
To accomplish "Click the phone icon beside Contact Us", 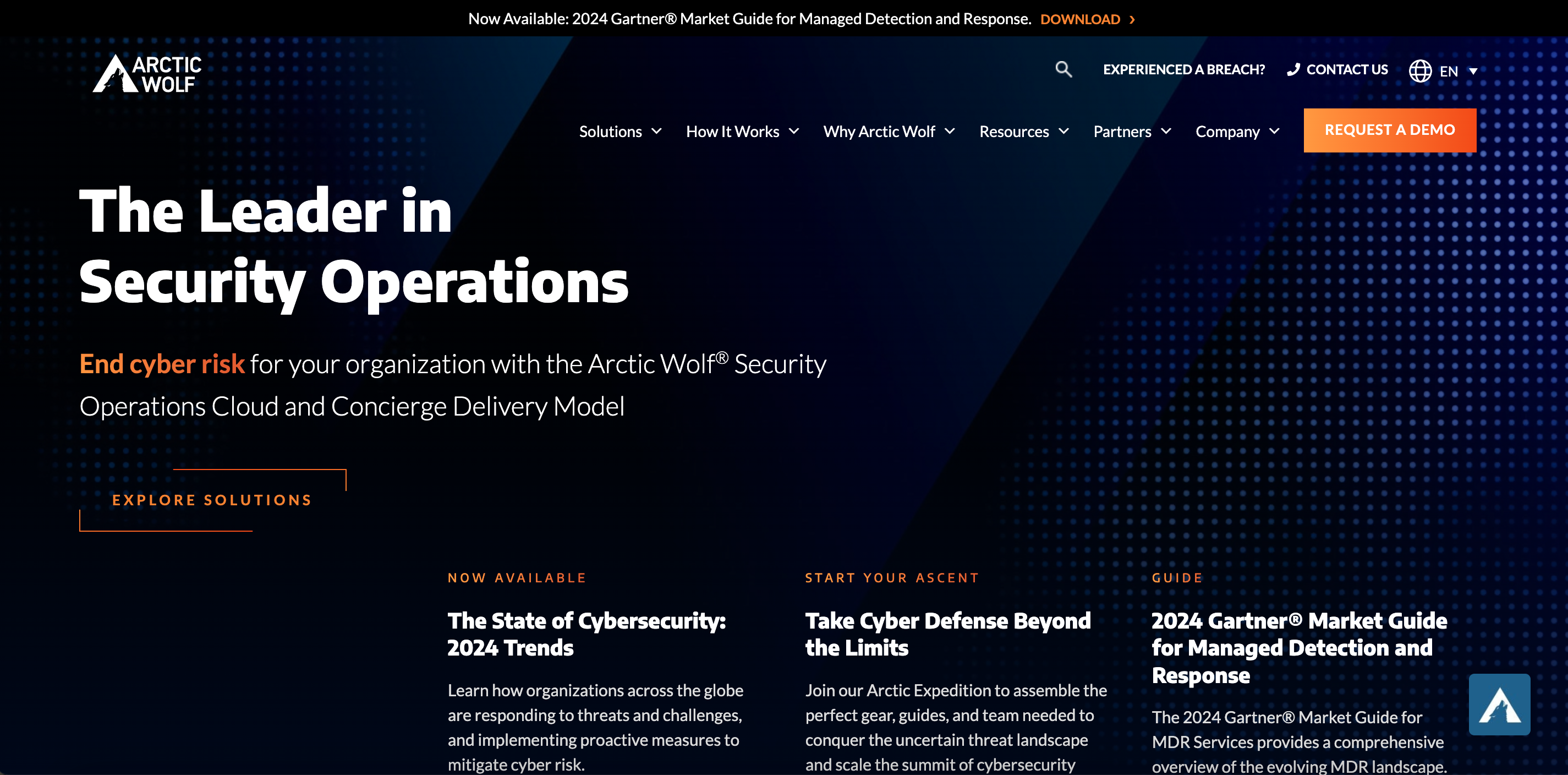I will [x=1293, y=69].
